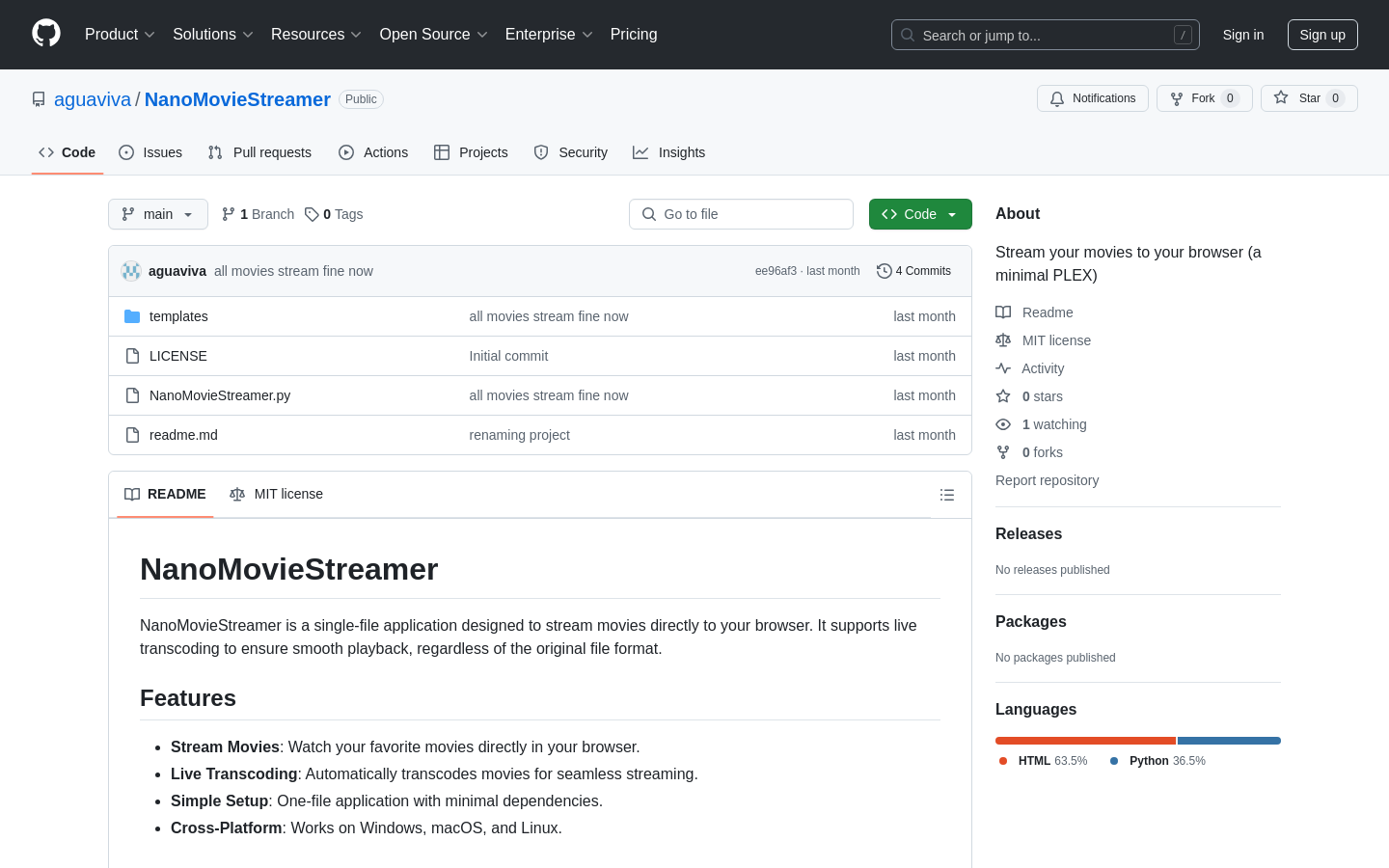This screenshot has width=1389, height=868.
Task: Open the Pricing page
Action: click(x=634, y=35)
